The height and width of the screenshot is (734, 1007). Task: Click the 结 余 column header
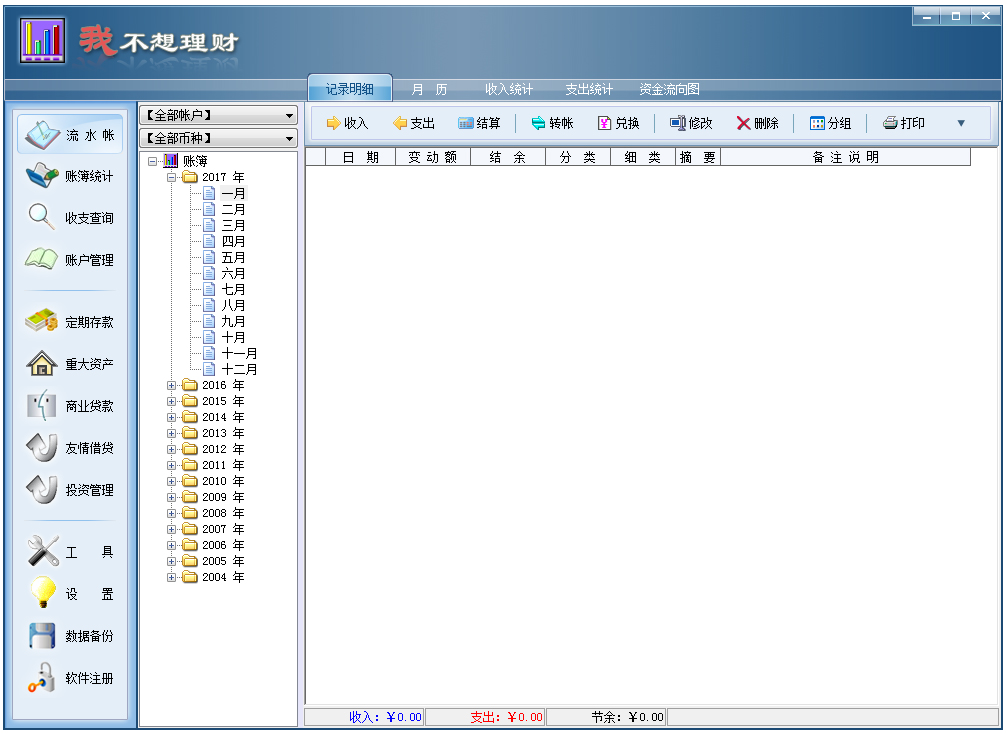tap(508, 157)
